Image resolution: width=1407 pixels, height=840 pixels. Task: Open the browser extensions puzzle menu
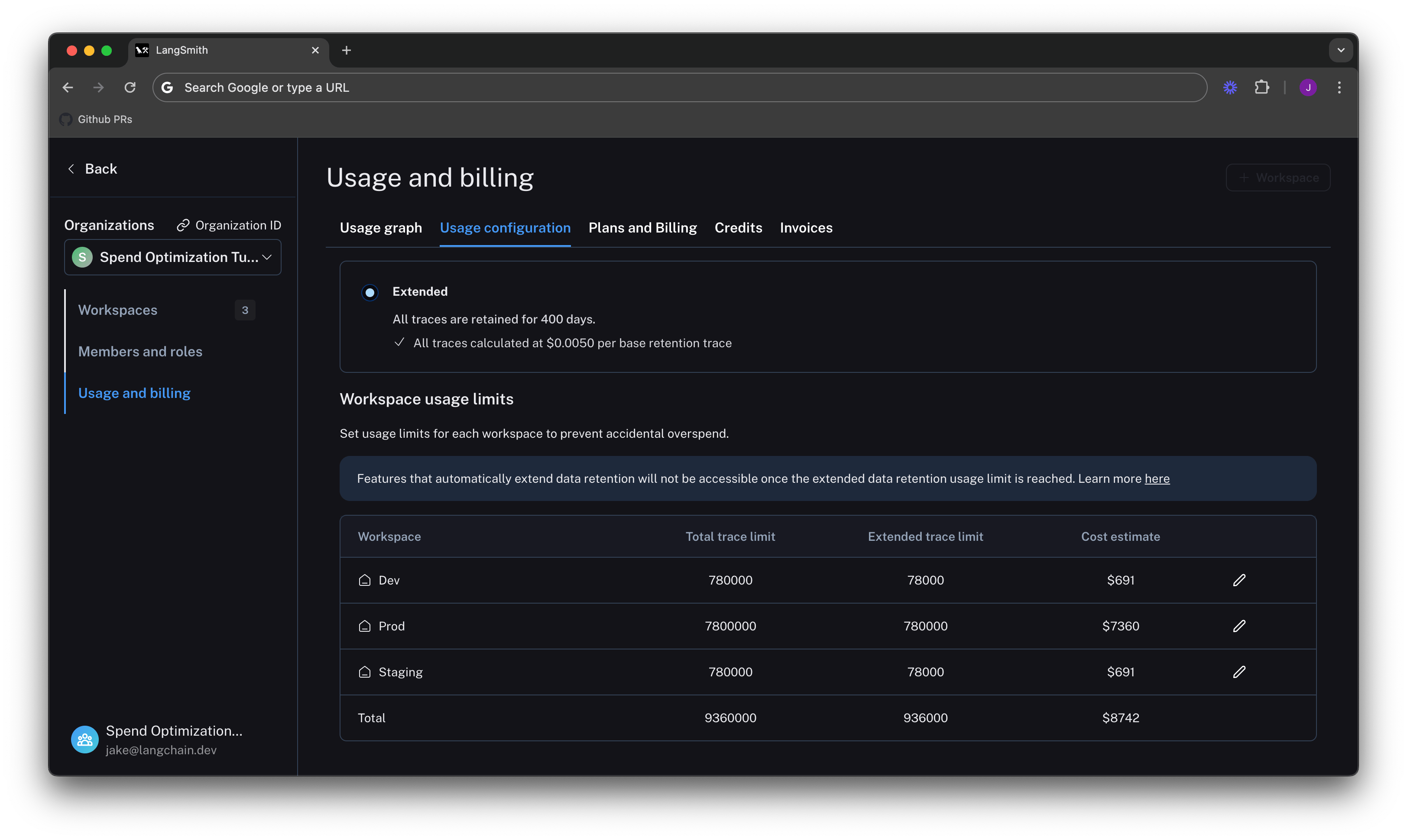coord(1261,88)
